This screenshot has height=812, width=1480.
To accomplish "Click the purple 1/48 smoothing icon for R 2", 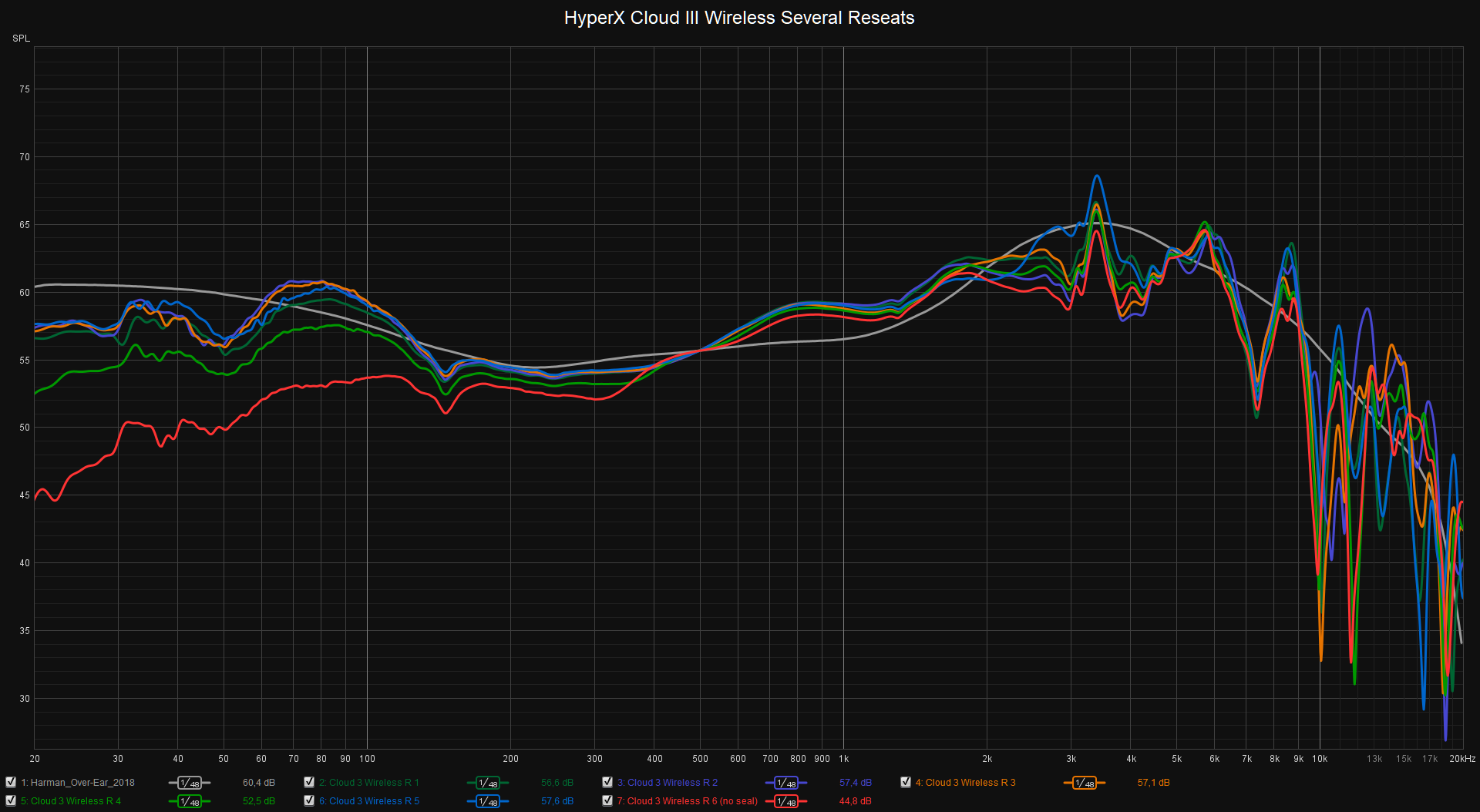I will [786, 783].
